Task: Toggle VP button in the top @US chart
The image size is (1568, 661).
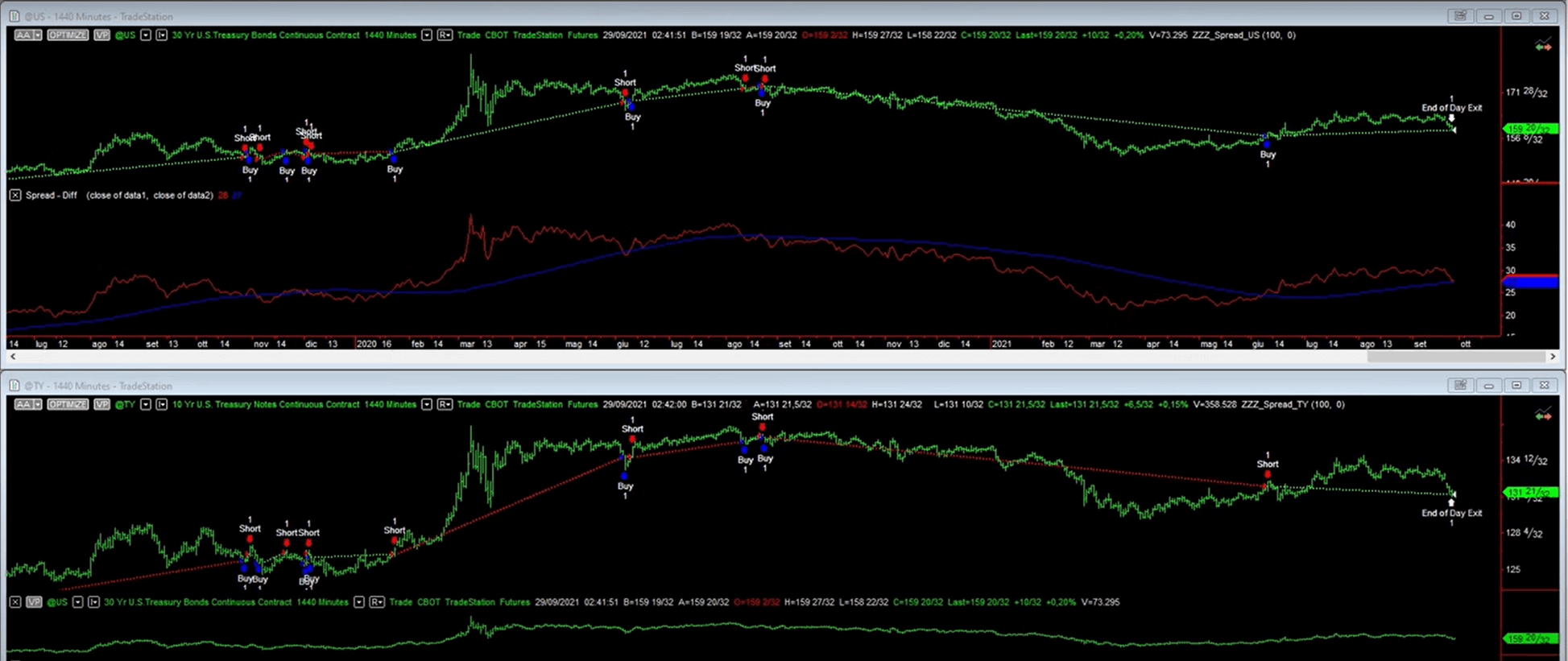Action: (x=101, y=35)
